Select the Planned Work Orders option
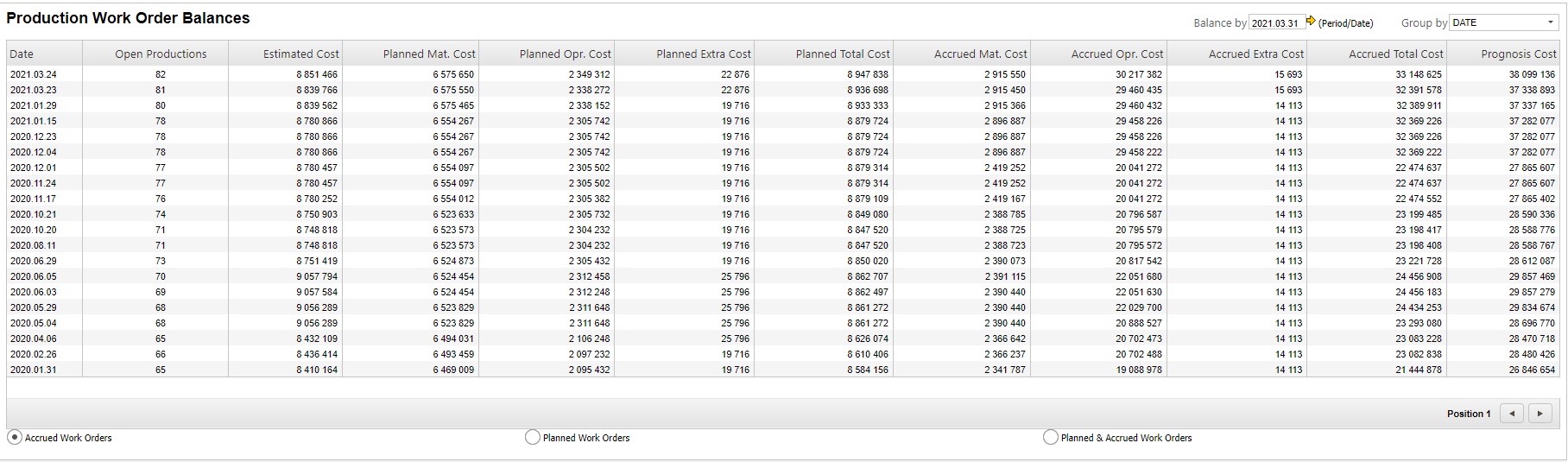1568x462 pixels. point(533,438)
